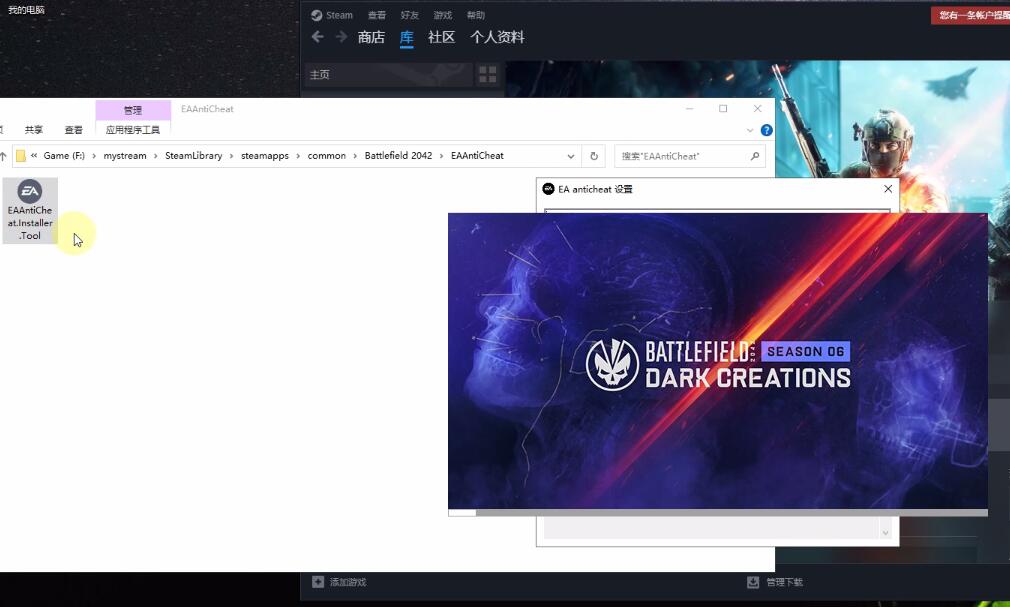This screenshot has height=607, width=1010.
Task: Close the EAAntiCheat Explorer window
Action: tap(758, 109)
